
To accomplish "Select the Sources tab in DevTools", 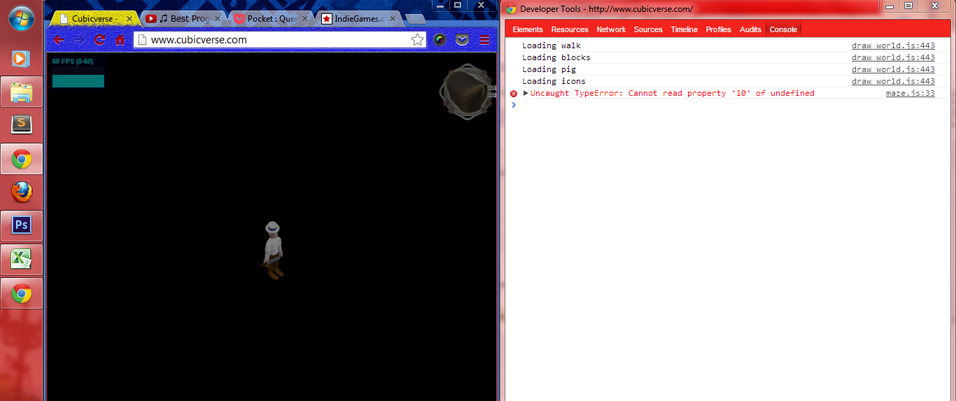I will (648, 30).
